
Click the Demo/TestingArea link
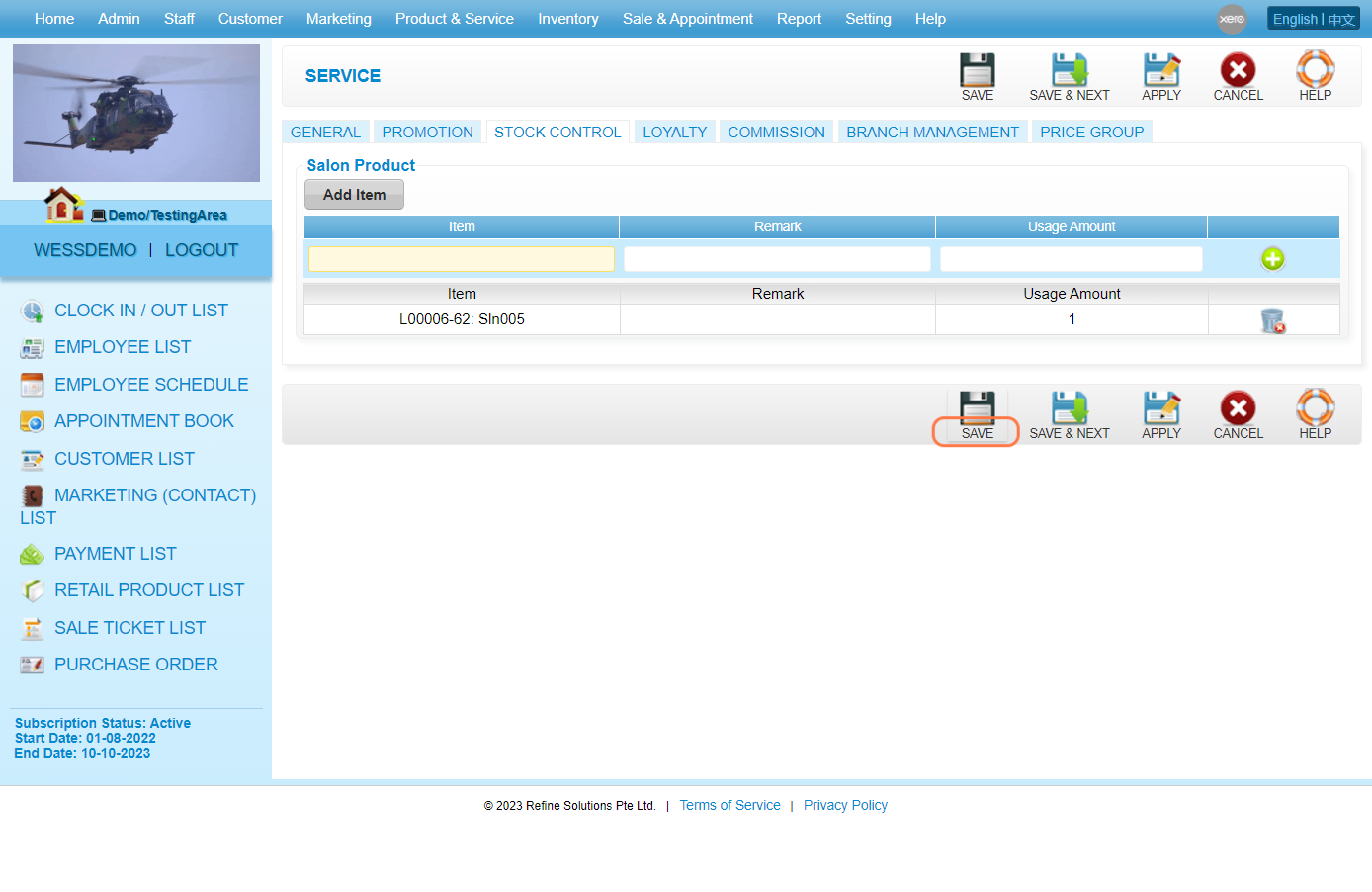tap(167, 215)
